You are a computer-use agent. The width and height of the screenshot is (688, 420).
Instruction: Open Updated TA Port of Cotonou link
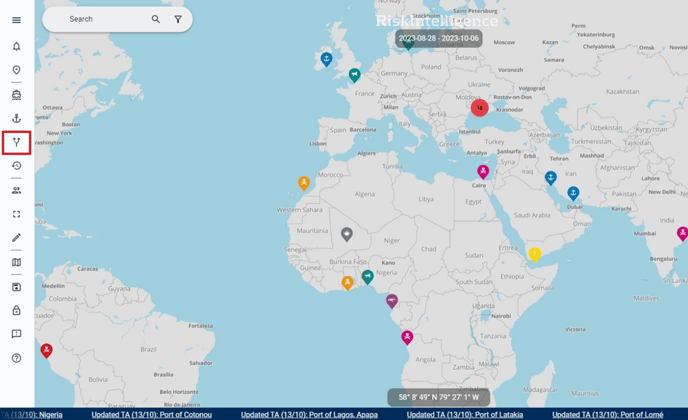152,415
